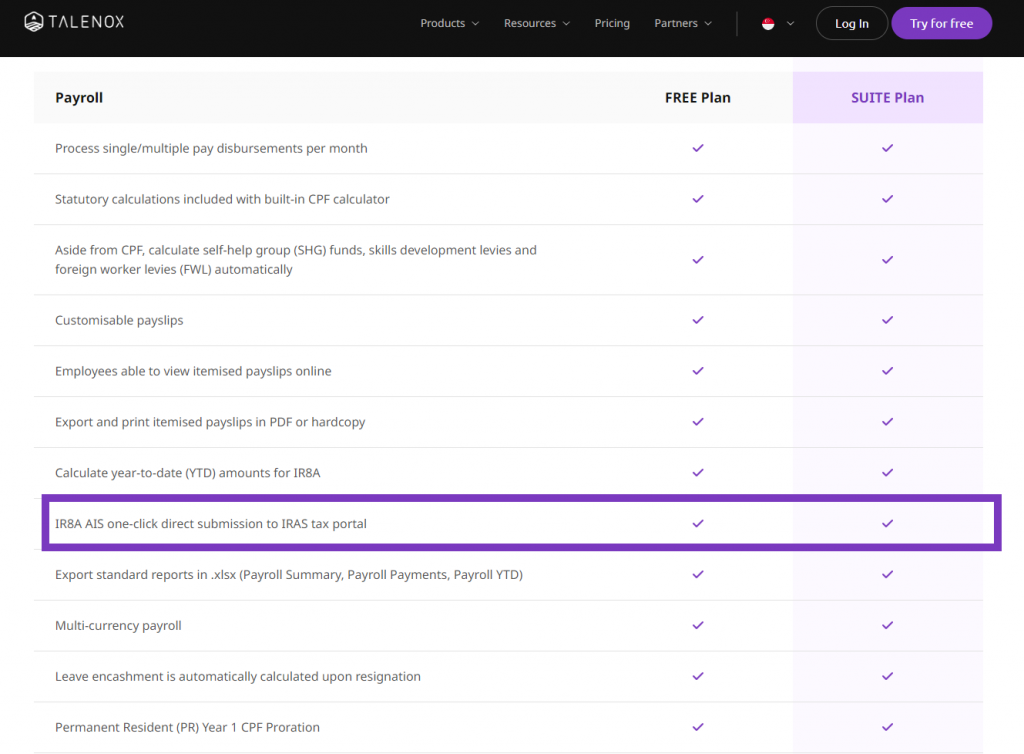
Task: Click FREE Plan checkmark for built-in CPF calculator
Action: (698, 199)
